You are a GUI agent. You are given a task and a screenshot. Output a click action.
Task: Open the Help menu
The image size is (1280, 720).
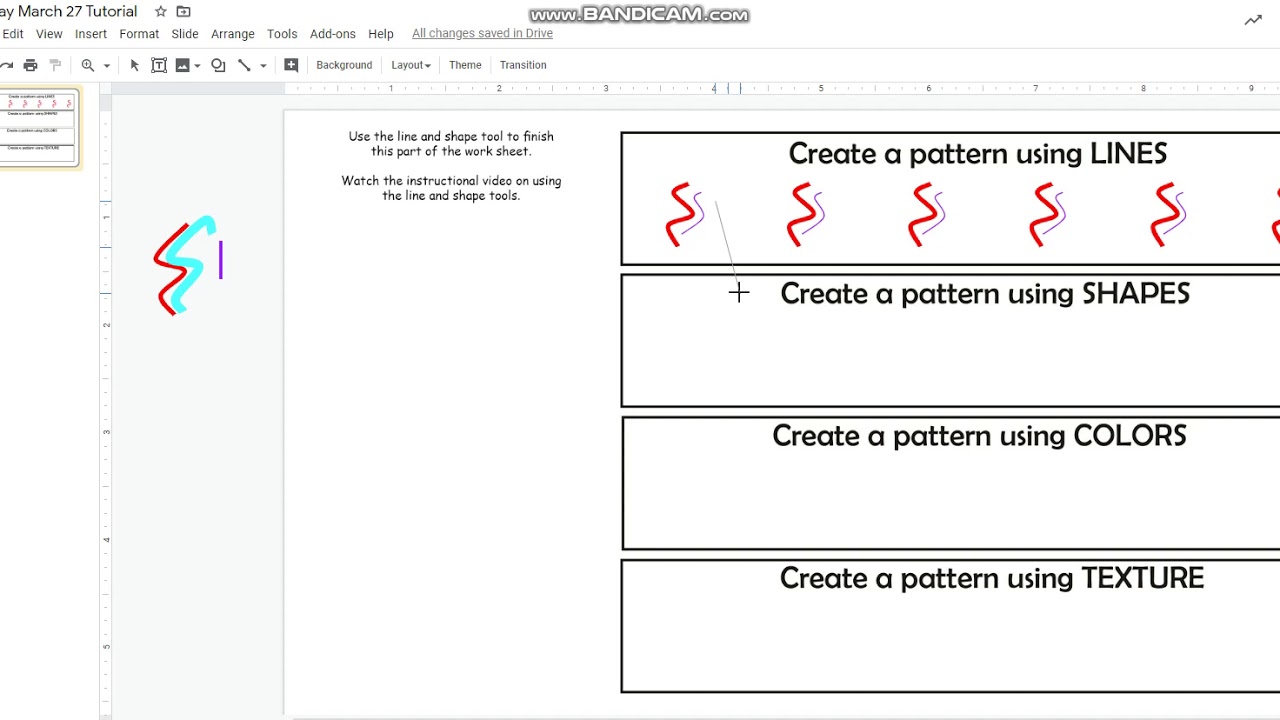pos(381,34)
